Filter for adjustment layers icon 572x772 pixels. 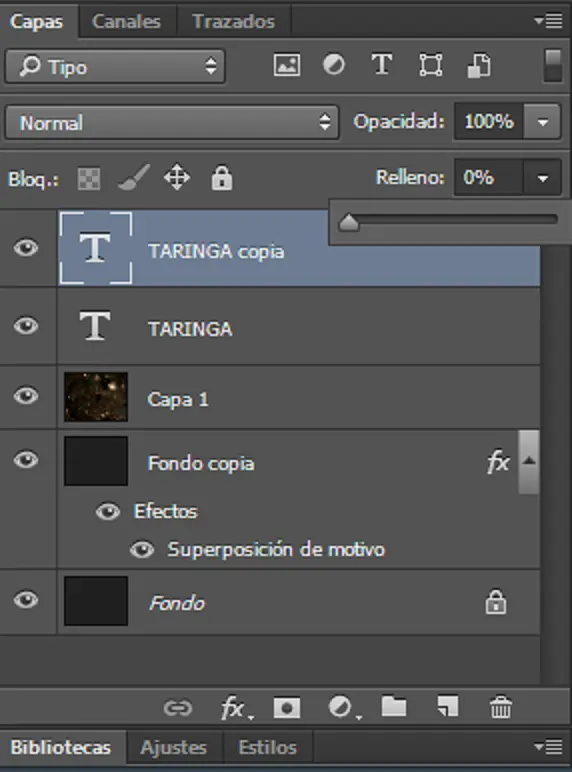333,65
